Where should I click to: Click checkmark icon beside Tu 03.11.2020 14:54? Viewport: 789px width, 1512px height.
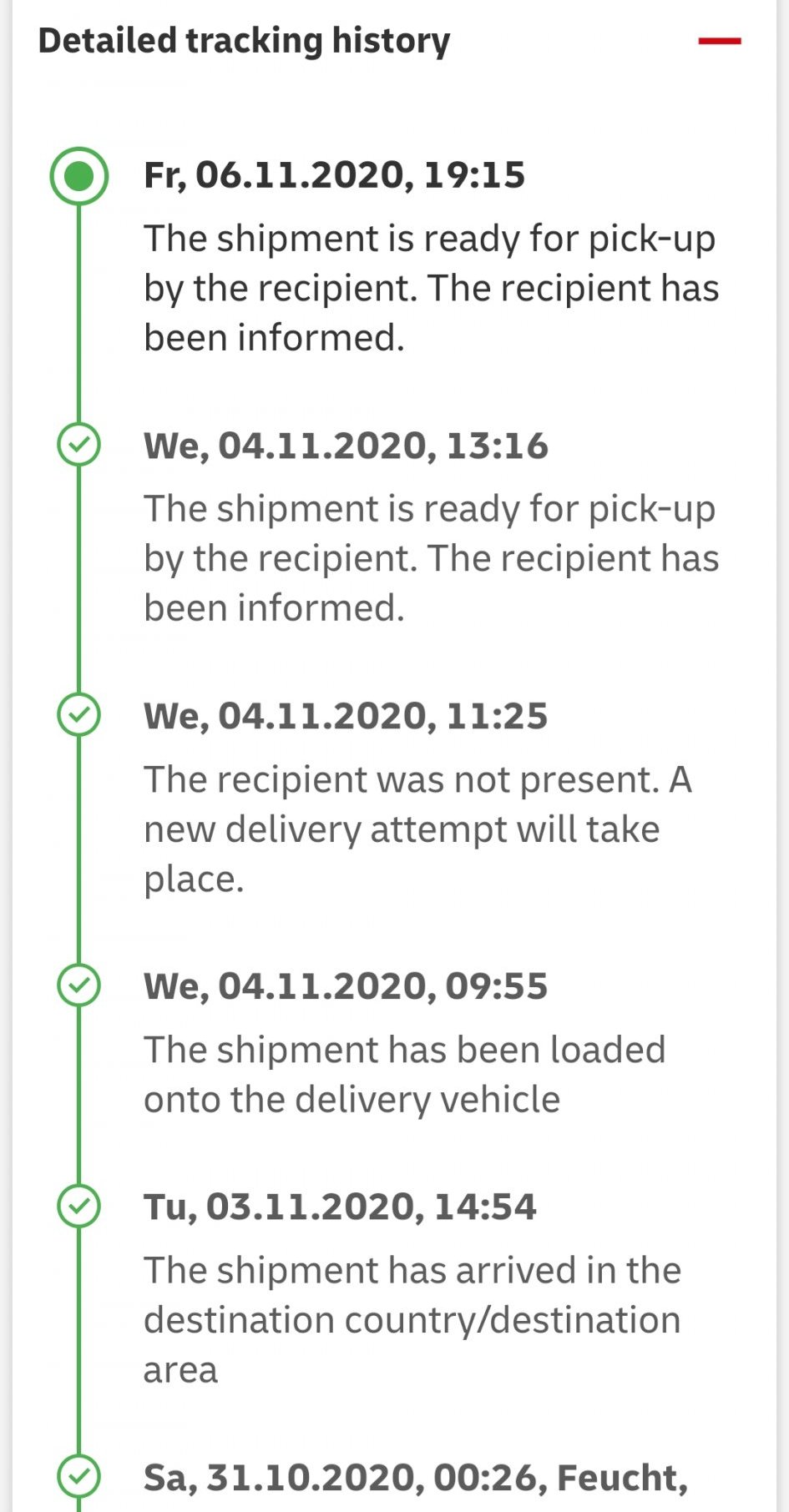point(78,1206)
